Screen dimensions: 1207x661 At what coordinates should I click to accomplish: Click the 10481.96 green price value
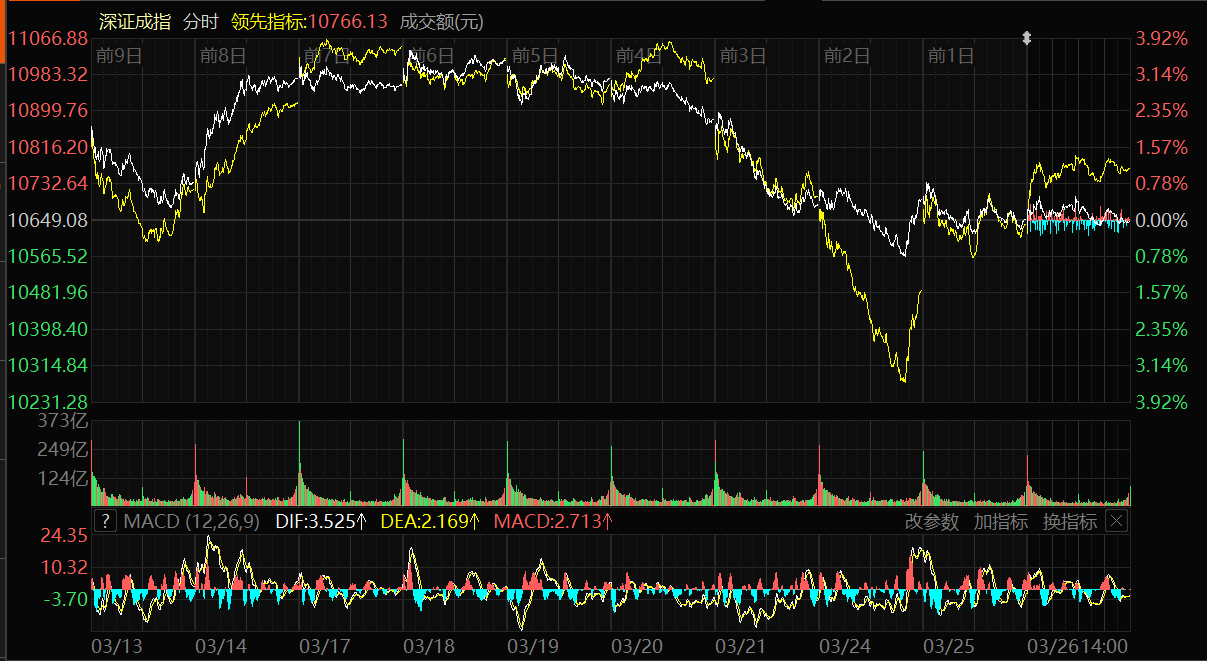tap(49, 292)
